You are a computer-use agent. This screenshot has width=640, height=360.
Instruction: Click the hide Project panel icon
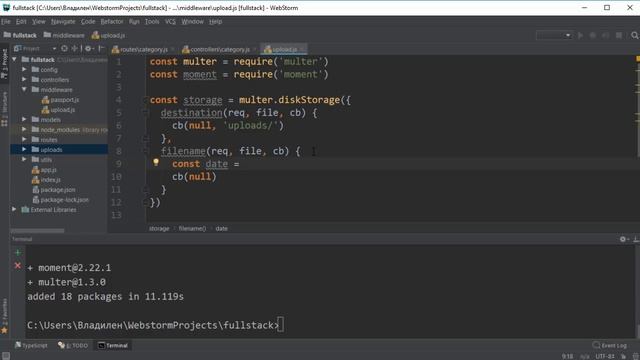point(101,49)
